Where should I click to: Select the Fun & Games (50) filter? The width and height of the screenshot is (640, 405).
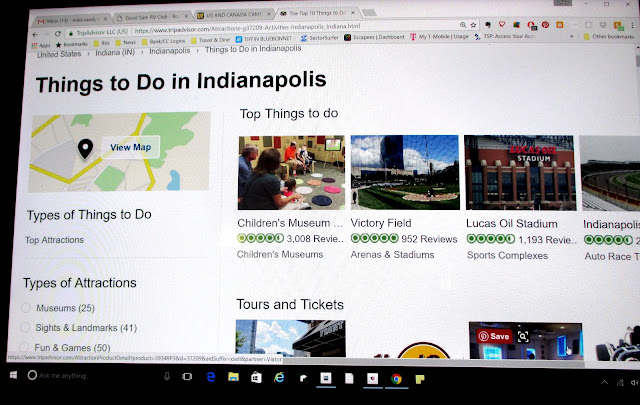point(24,347)
